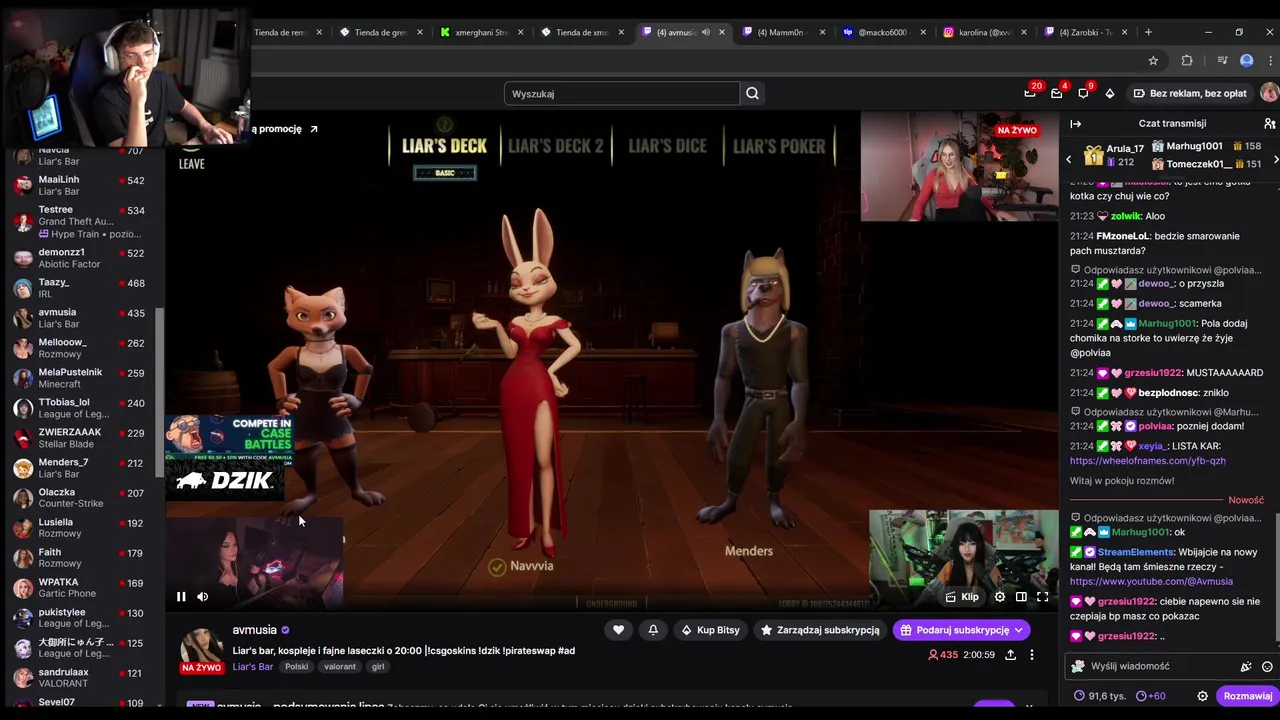Open the Prime loot crown icon
Viewport: 1280px width, 720px height.
(x=1030, y=93)
